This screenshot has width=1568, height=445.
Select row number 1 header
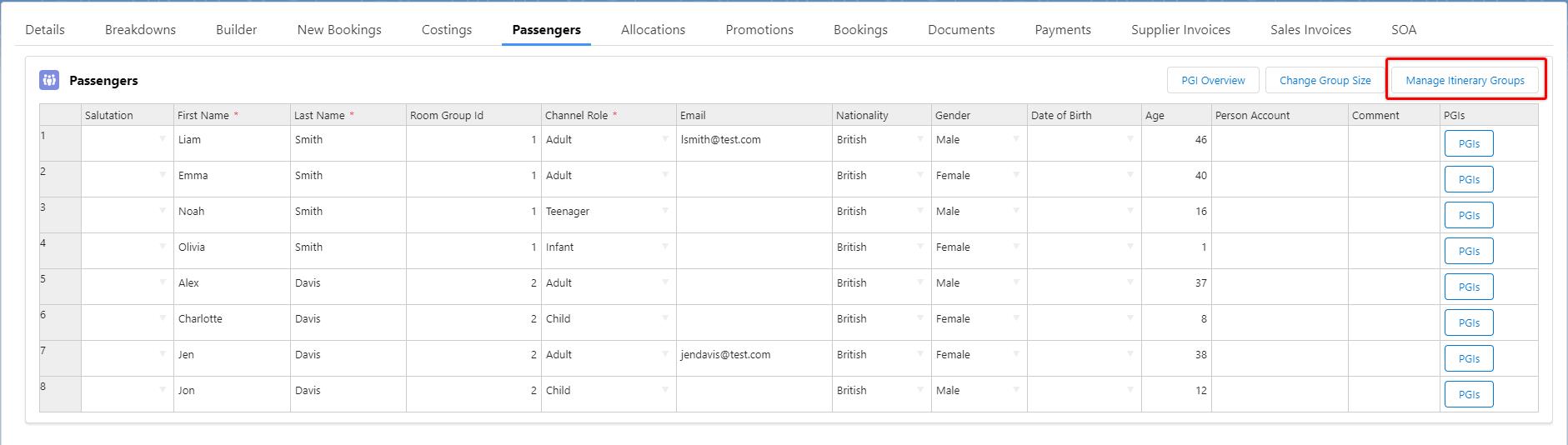point(60,143)
